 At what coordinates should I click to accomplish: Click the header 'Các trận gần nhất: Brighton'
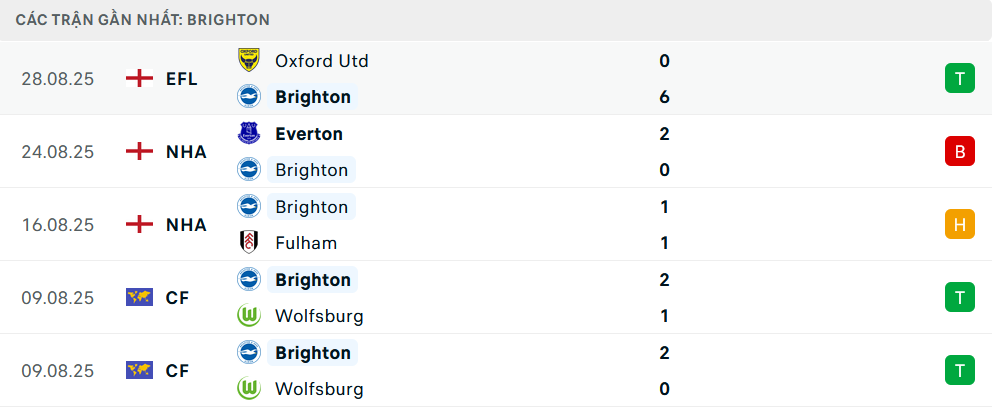143,20
